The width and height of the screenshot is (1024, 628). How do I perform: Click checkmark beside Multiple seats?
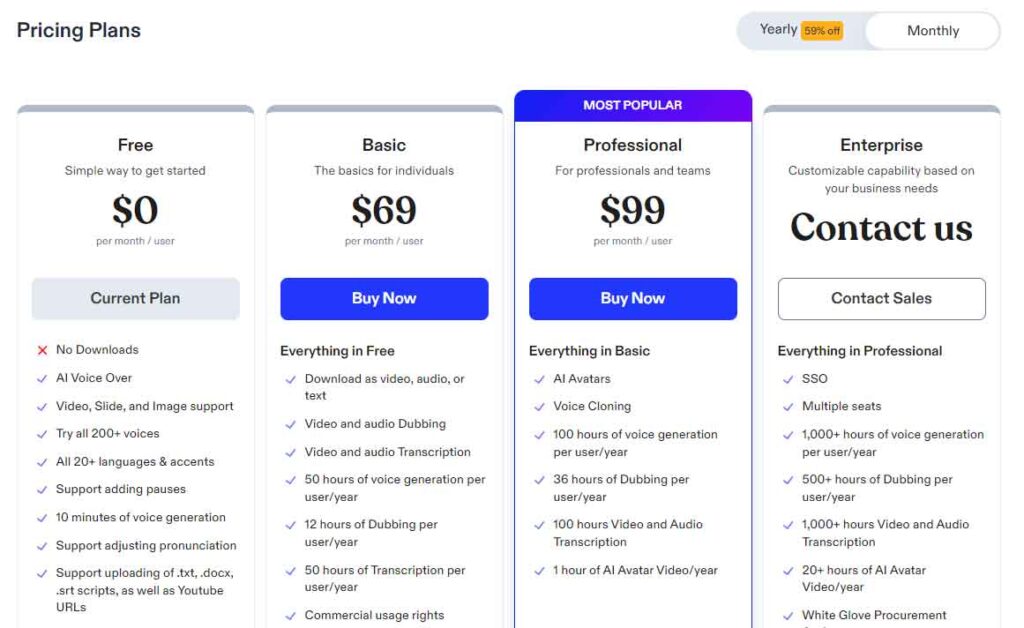point(789,407)
